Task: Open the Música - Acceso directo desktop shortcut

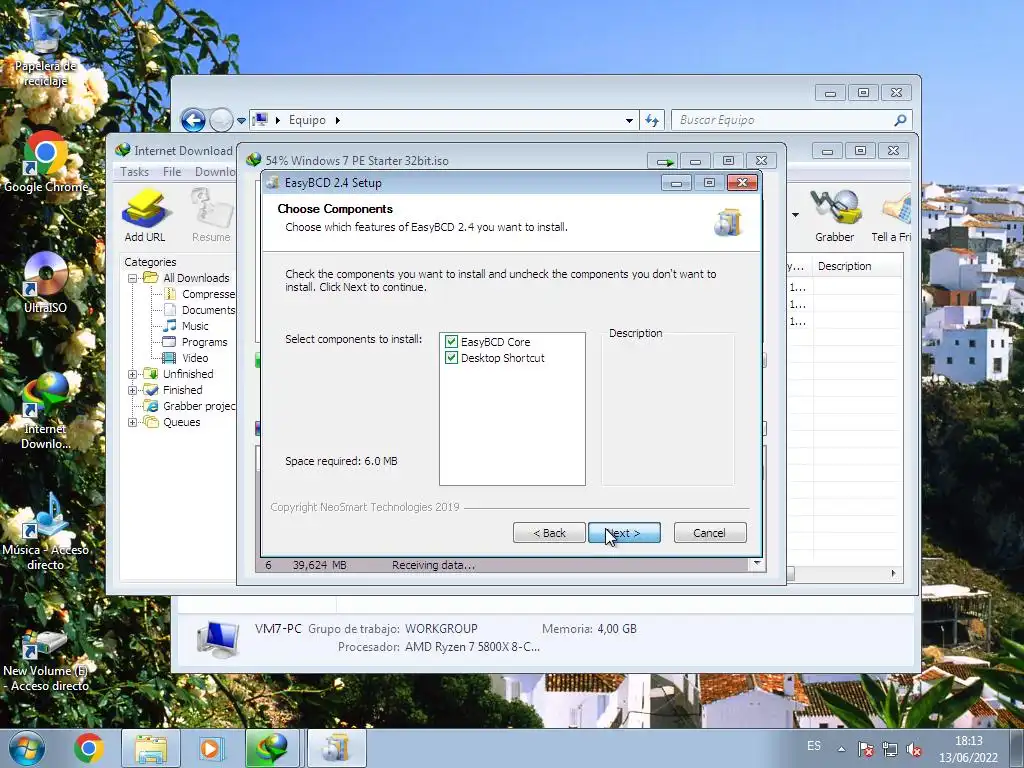Action: click(x=45, y=532)
